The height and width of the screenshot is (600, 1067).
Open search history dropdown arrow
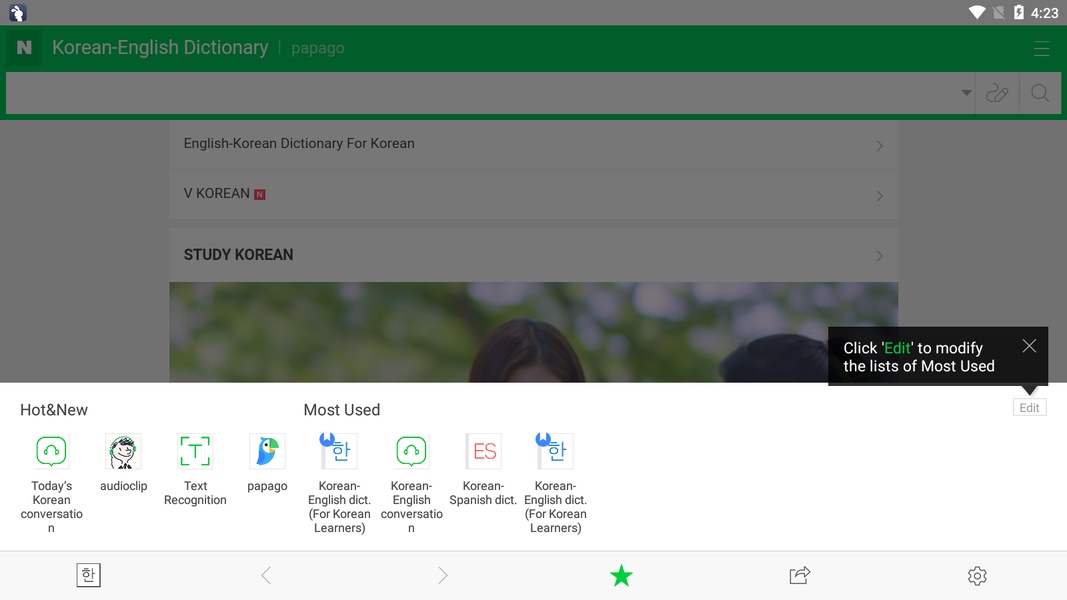(x=966, y=93)
